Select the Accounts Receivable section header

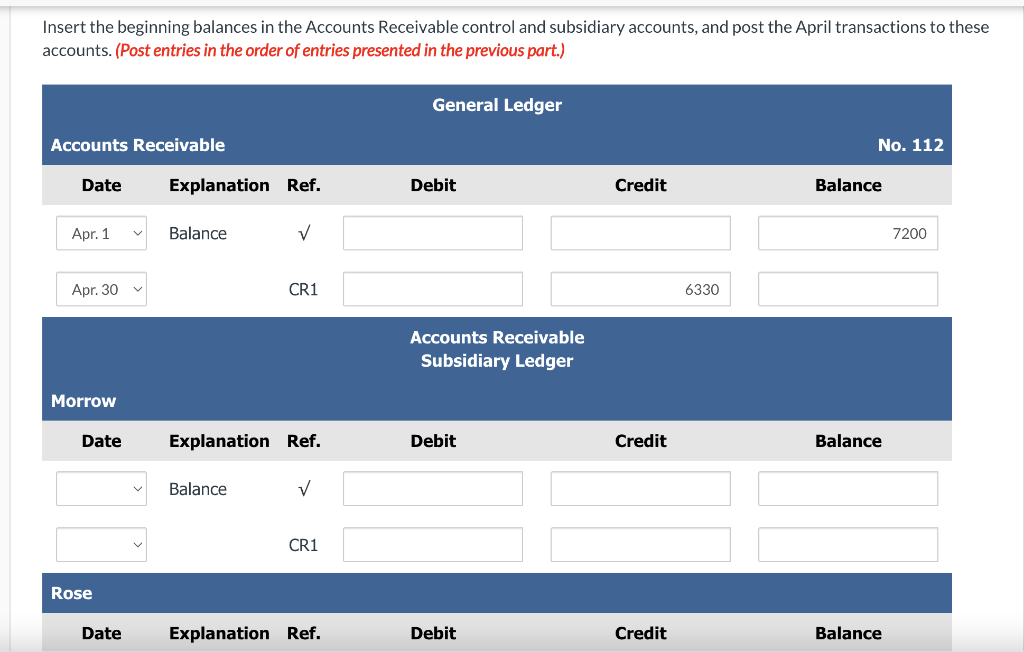137,144
